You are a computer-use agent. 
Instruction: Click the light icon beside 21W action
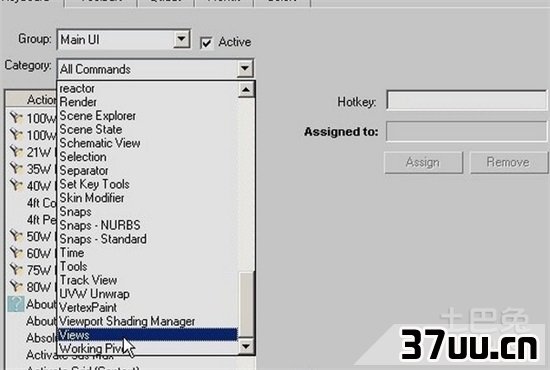click(16, 151)
